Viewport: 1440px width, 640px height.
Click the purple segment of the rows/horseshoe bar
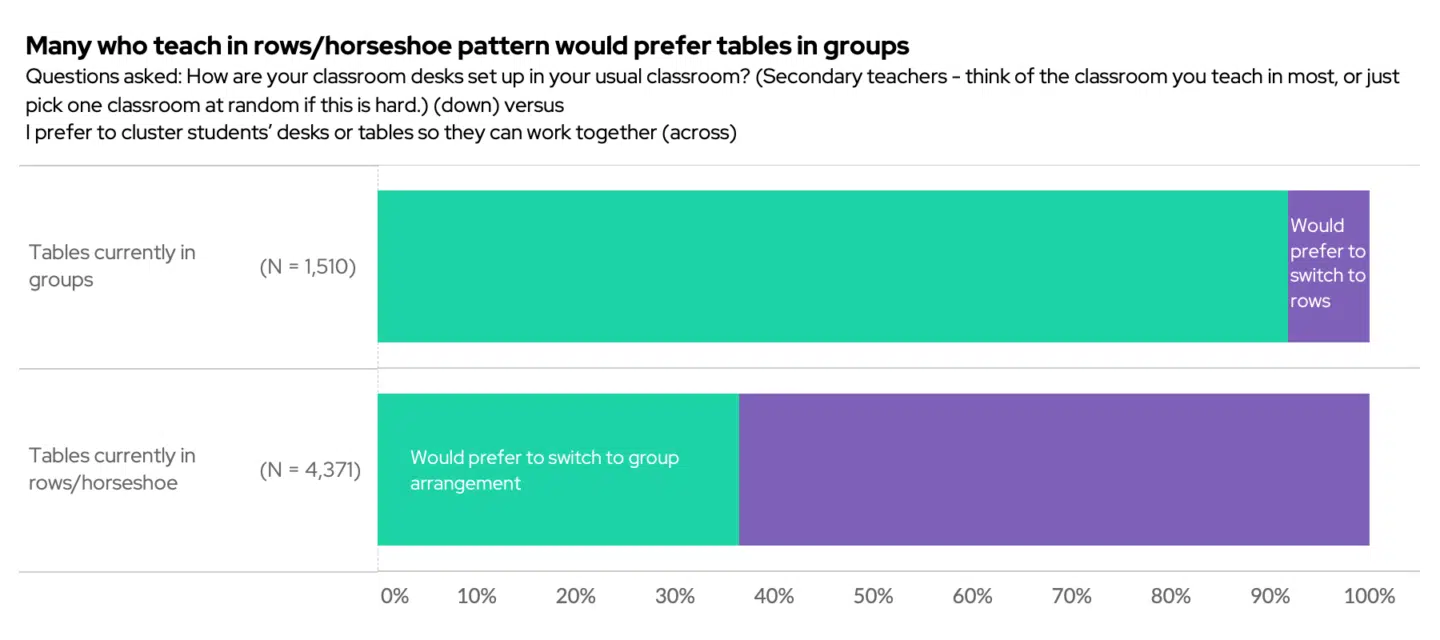click(1053, 470)
